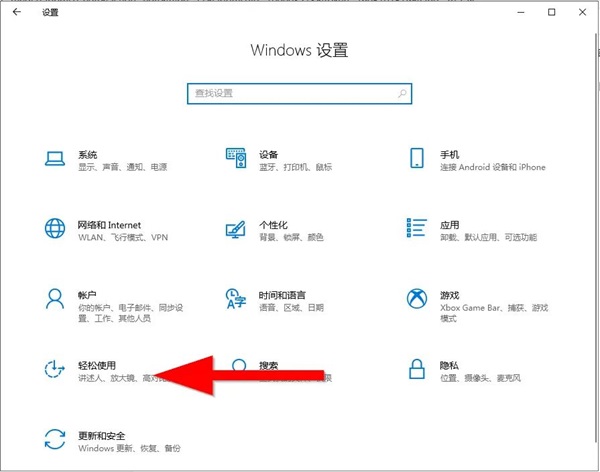Open the 应用 settings category

(449, 225)
